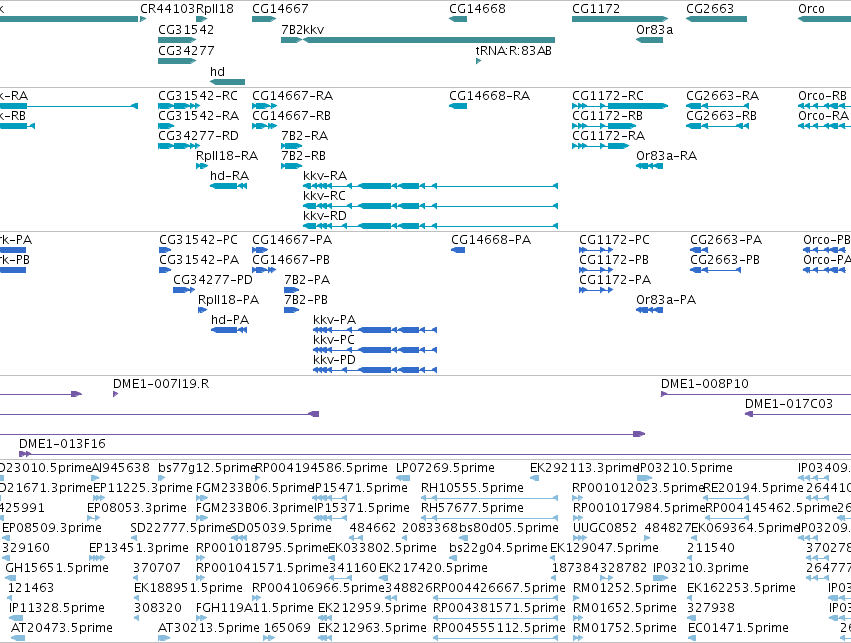Select clone DME1-008P10
851x643 pixels.
(x=756, y=394)
